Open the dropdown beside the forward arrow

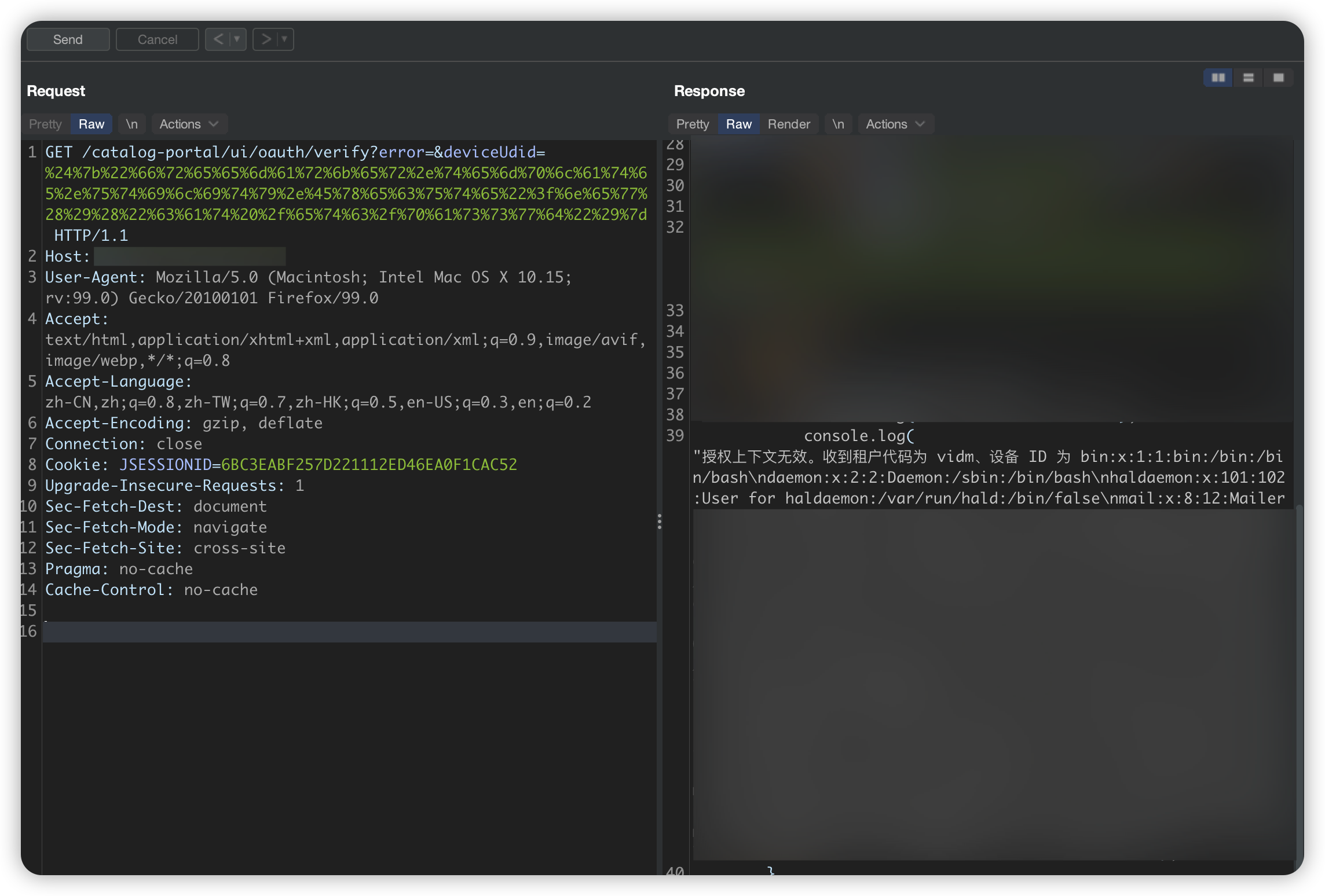tap(284, 39)
